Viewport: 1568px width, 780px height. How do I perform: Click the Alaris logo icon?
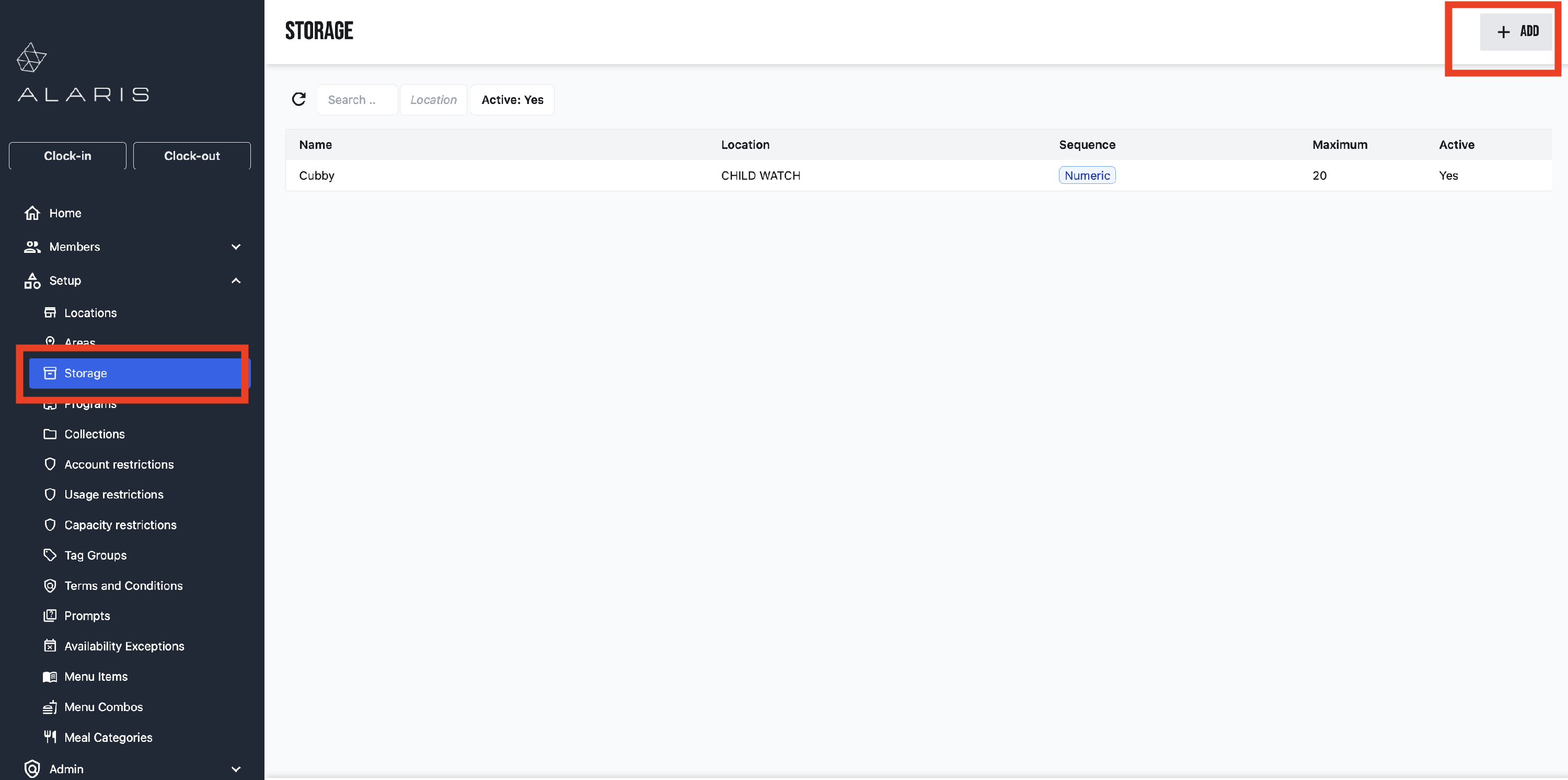(x=31, y=58)
